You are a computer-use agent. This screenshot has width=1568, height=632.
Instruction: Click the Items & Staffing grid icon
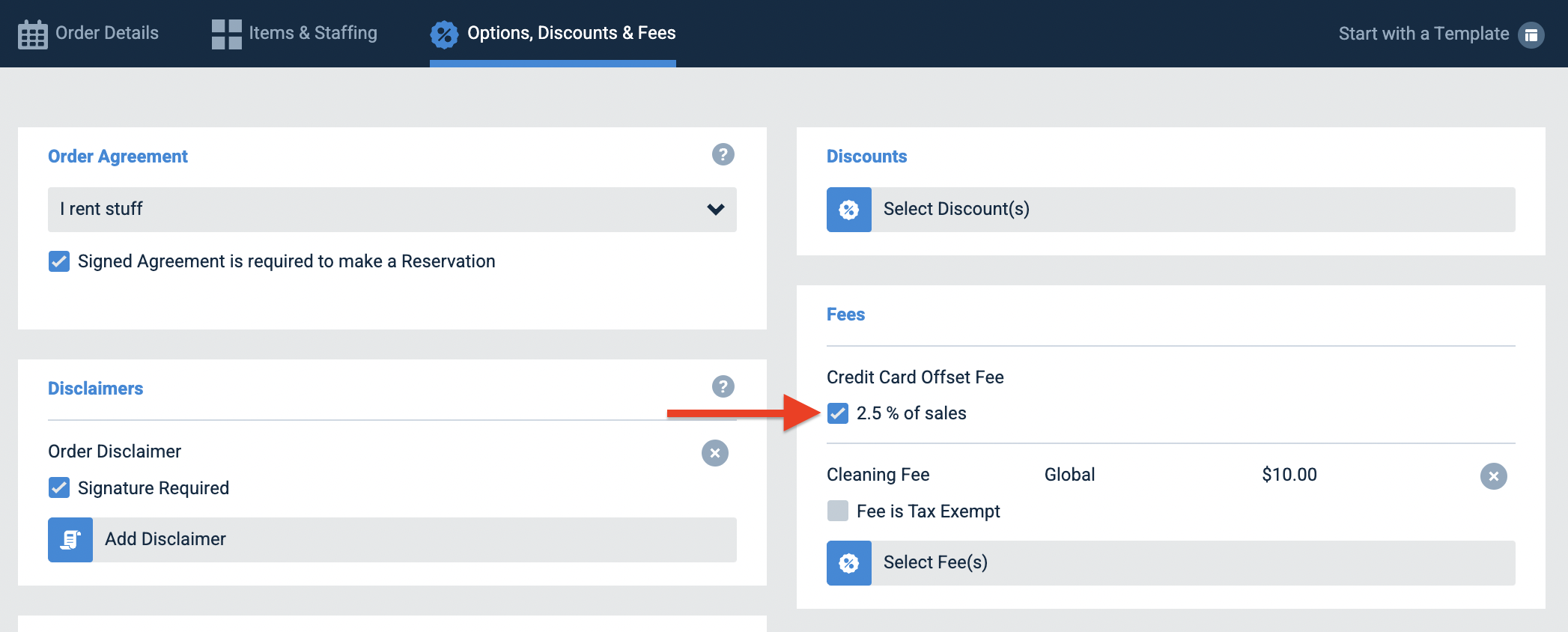coord(226,34)
